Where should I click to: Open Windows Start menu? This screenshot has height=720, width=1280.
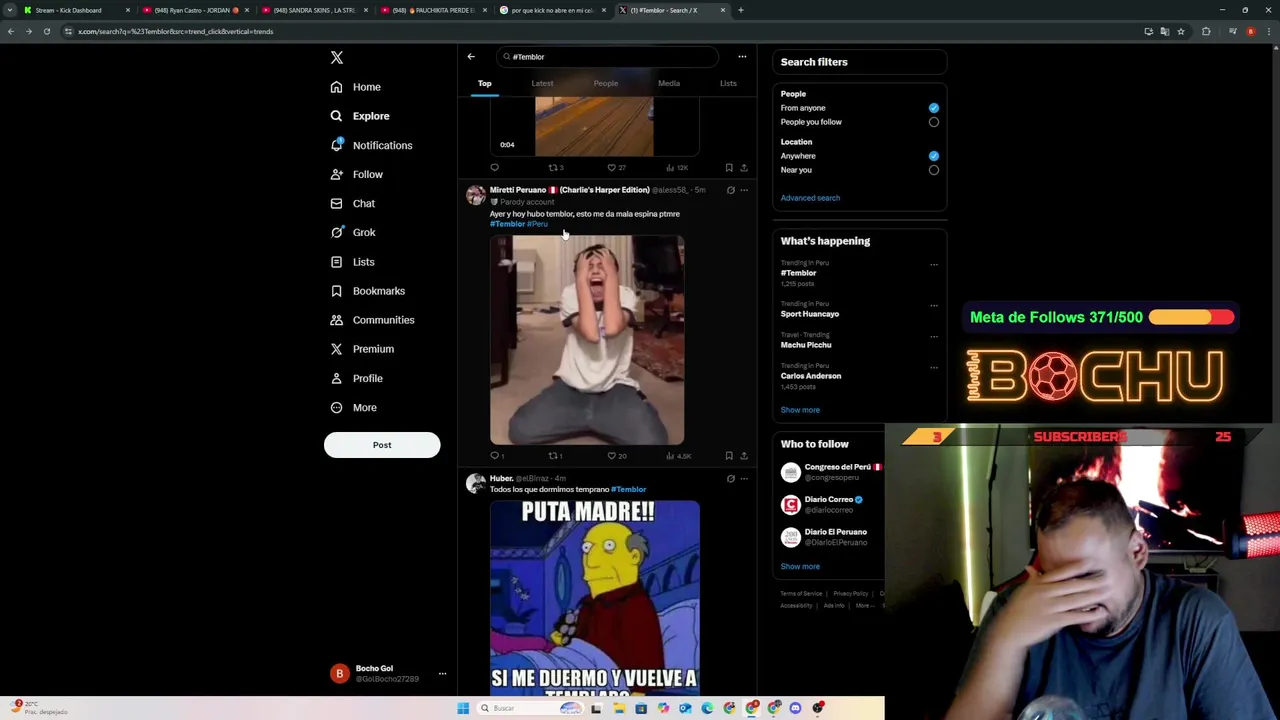[463, 708]
